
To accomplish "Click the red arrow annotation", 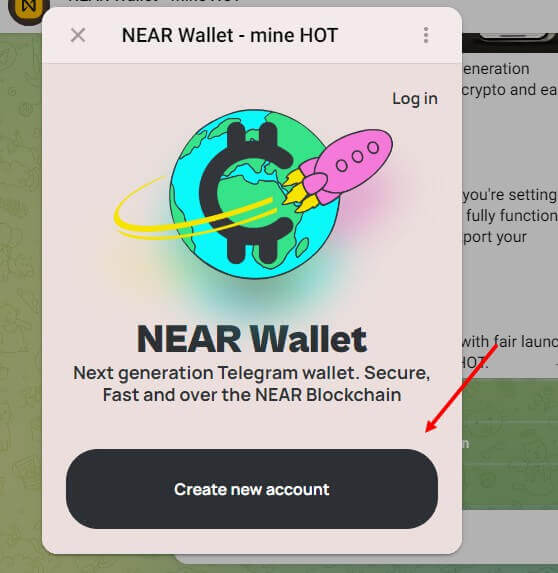I will pos(461,388).
